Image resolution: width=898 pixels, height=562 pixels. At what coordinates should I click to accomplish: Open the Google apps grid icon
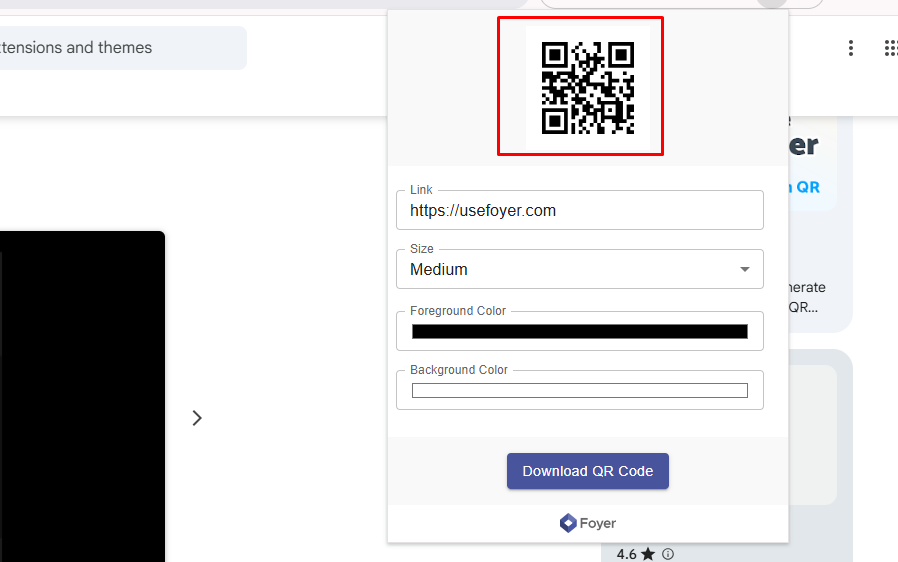pyautogui.click(x=891, y=48)
